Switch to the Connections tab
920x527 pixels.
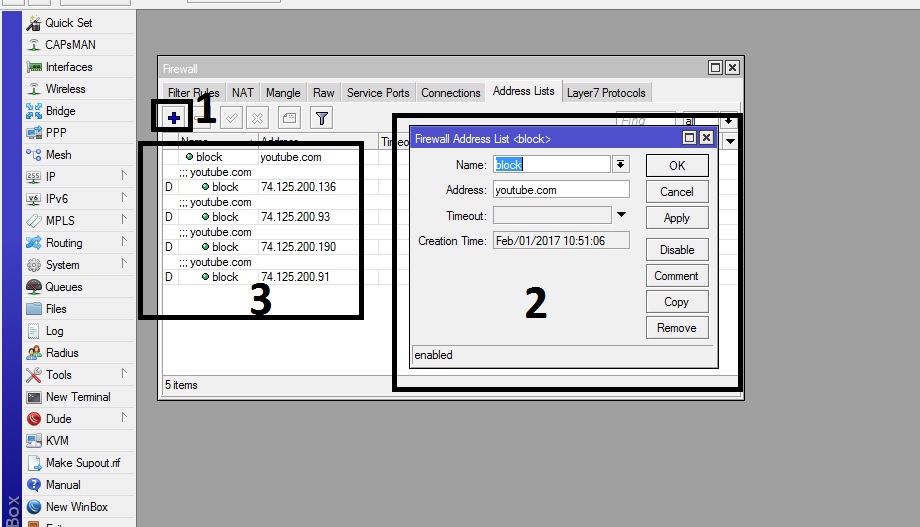451,93
